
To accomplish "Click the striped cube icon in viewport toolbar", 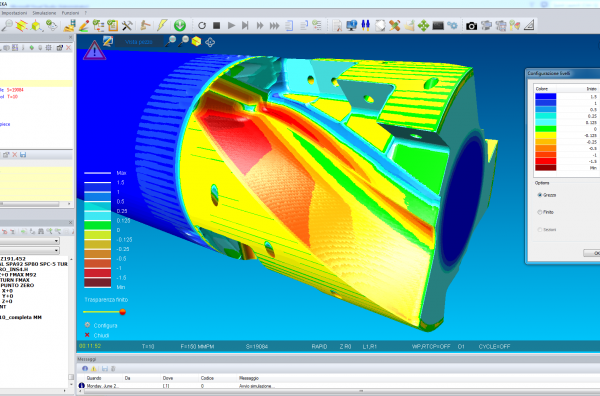I will [196, 41].
